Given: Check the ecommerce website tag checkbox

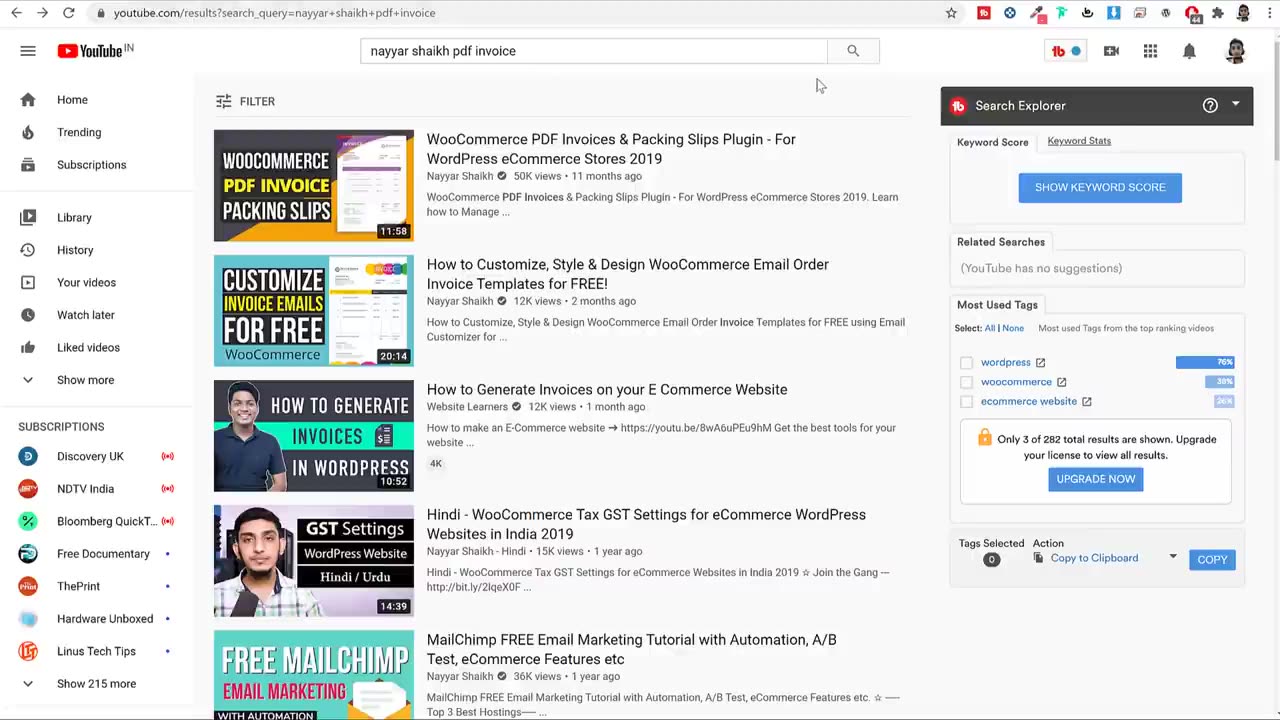Looking at the screenshot, I should tap(966, 402).
